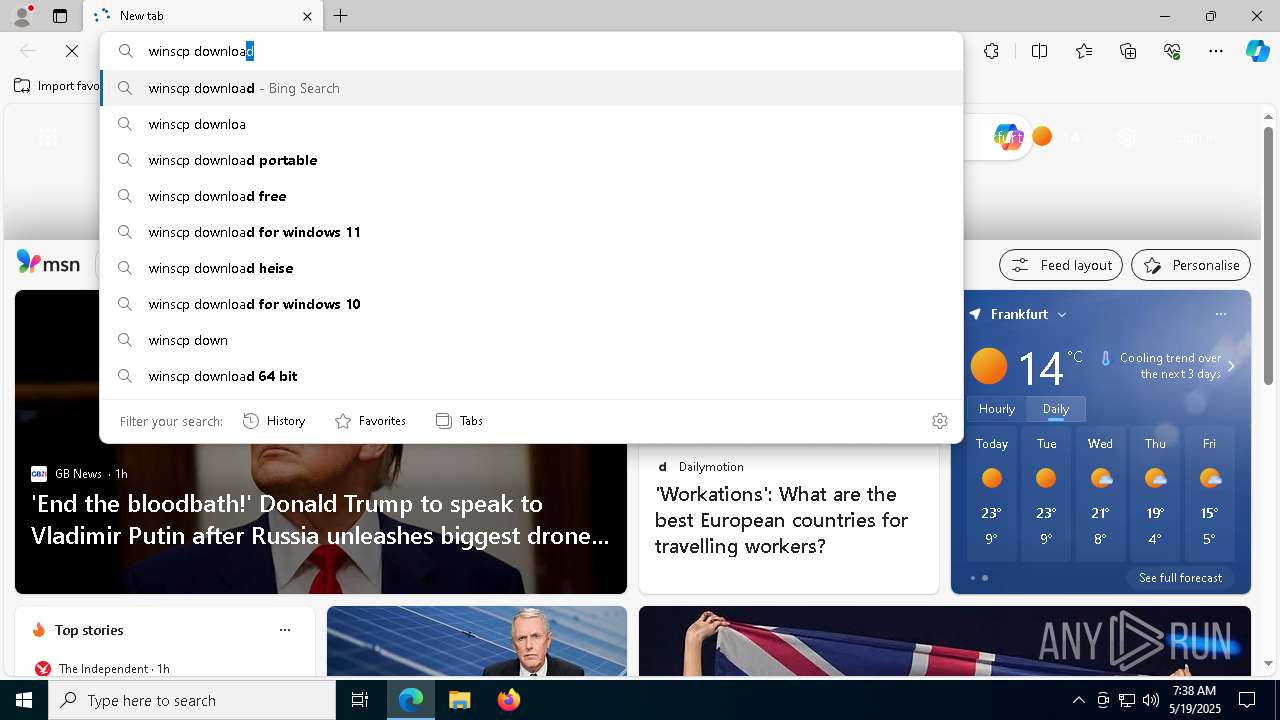The width and height of the screenshot is (1280, 720).
Task: Open the tab actions menu icon
Action: [60, 16]
